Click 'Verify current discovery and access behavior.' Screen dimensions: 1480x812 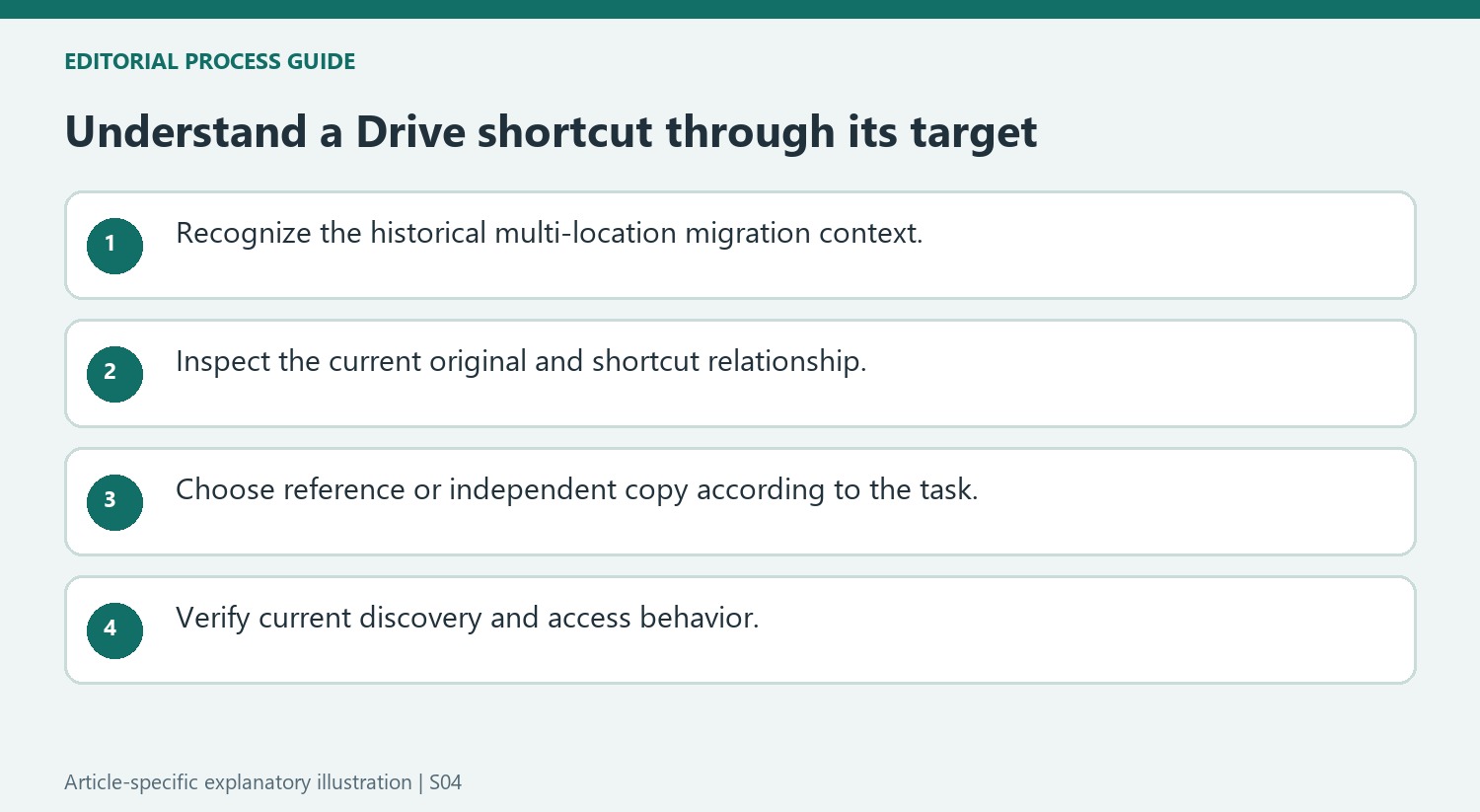467,619
